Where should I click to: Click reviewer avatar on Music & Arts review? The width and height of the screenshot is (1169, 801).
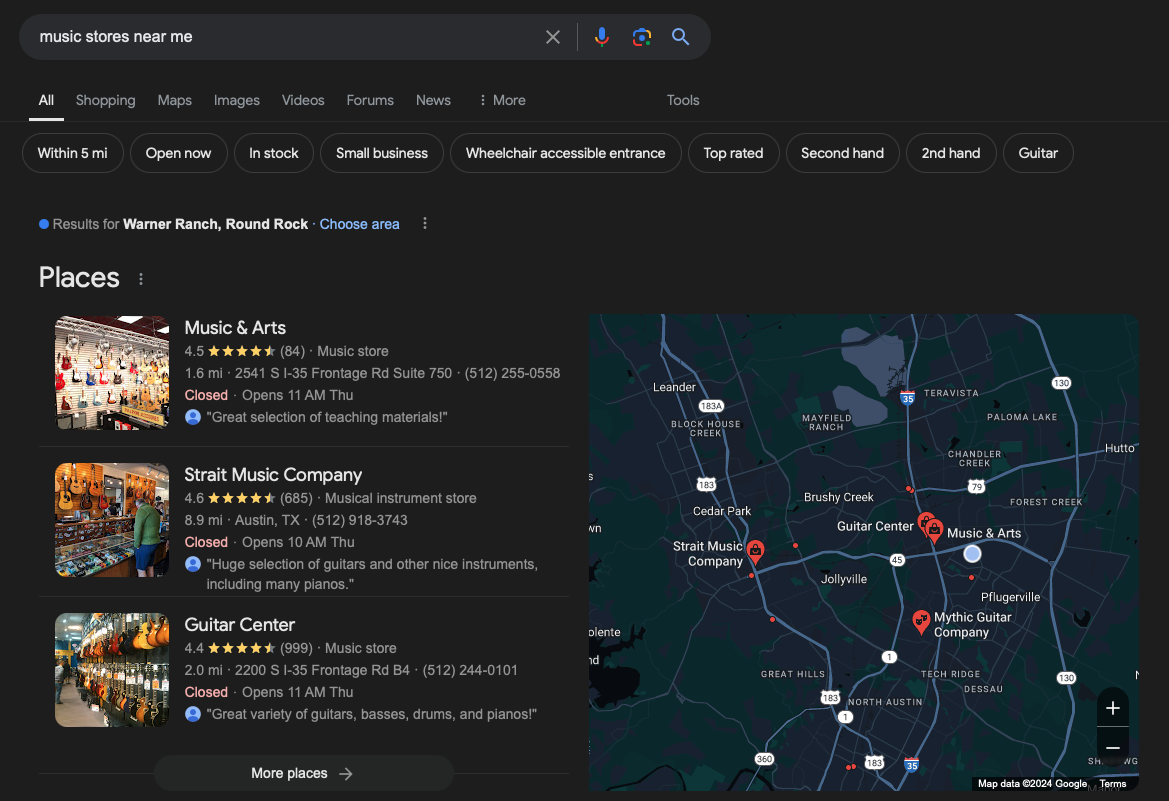coord(193,418)
